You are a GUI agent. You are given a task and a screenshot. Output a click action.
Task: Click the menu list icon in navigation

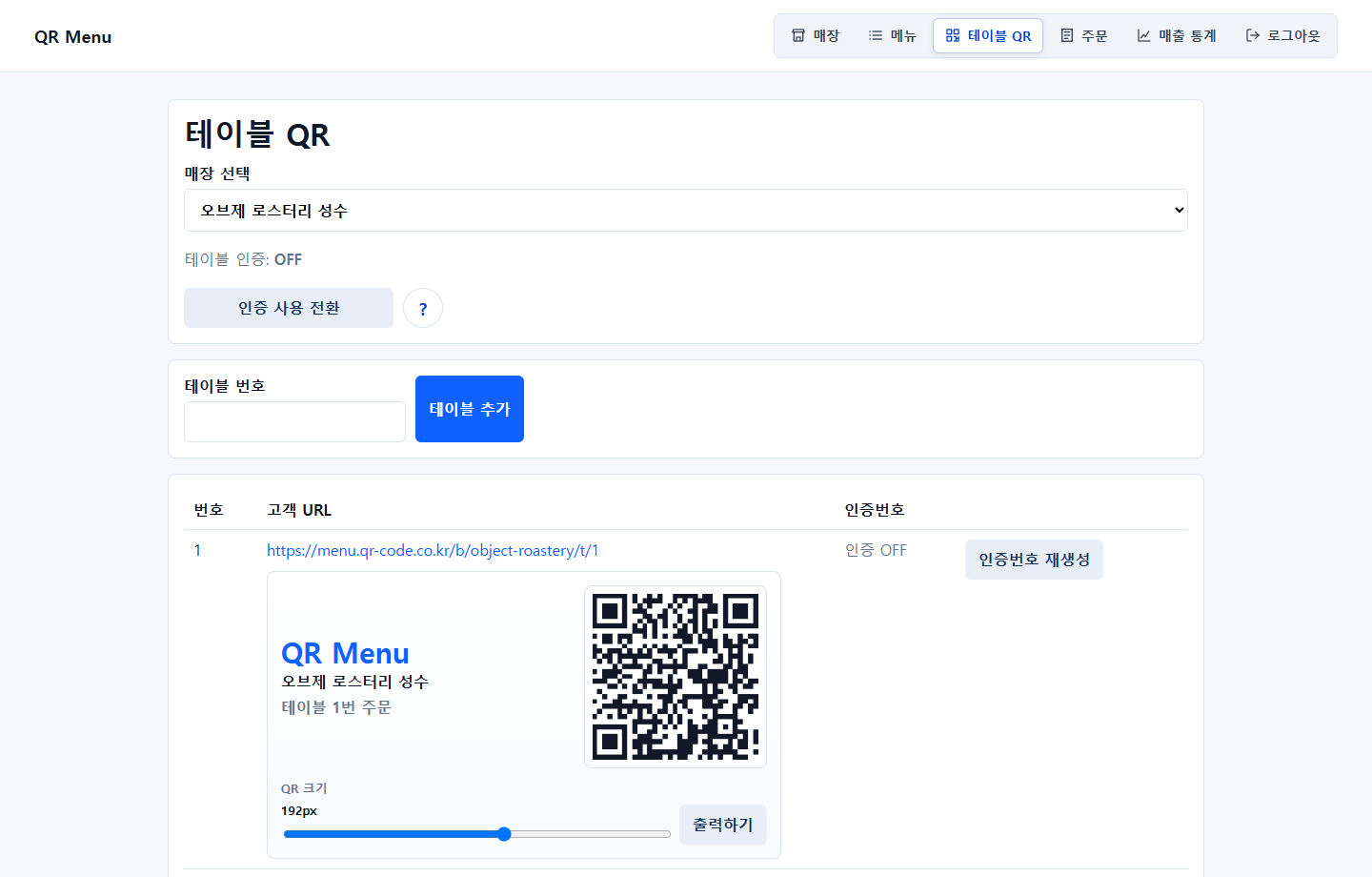click(876, 35)
